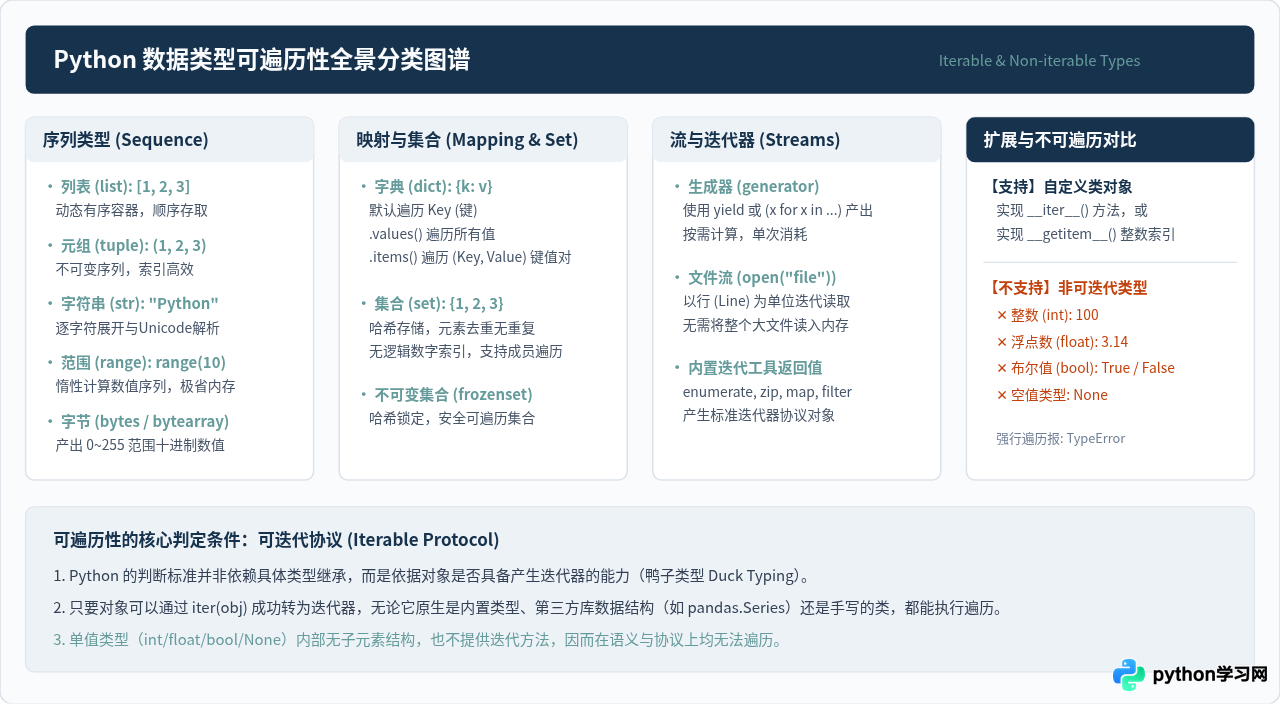Click '无需将整个大文件读入内存' line
The height and width of the screenshot is (704, 1280).
tap(766, 325)
